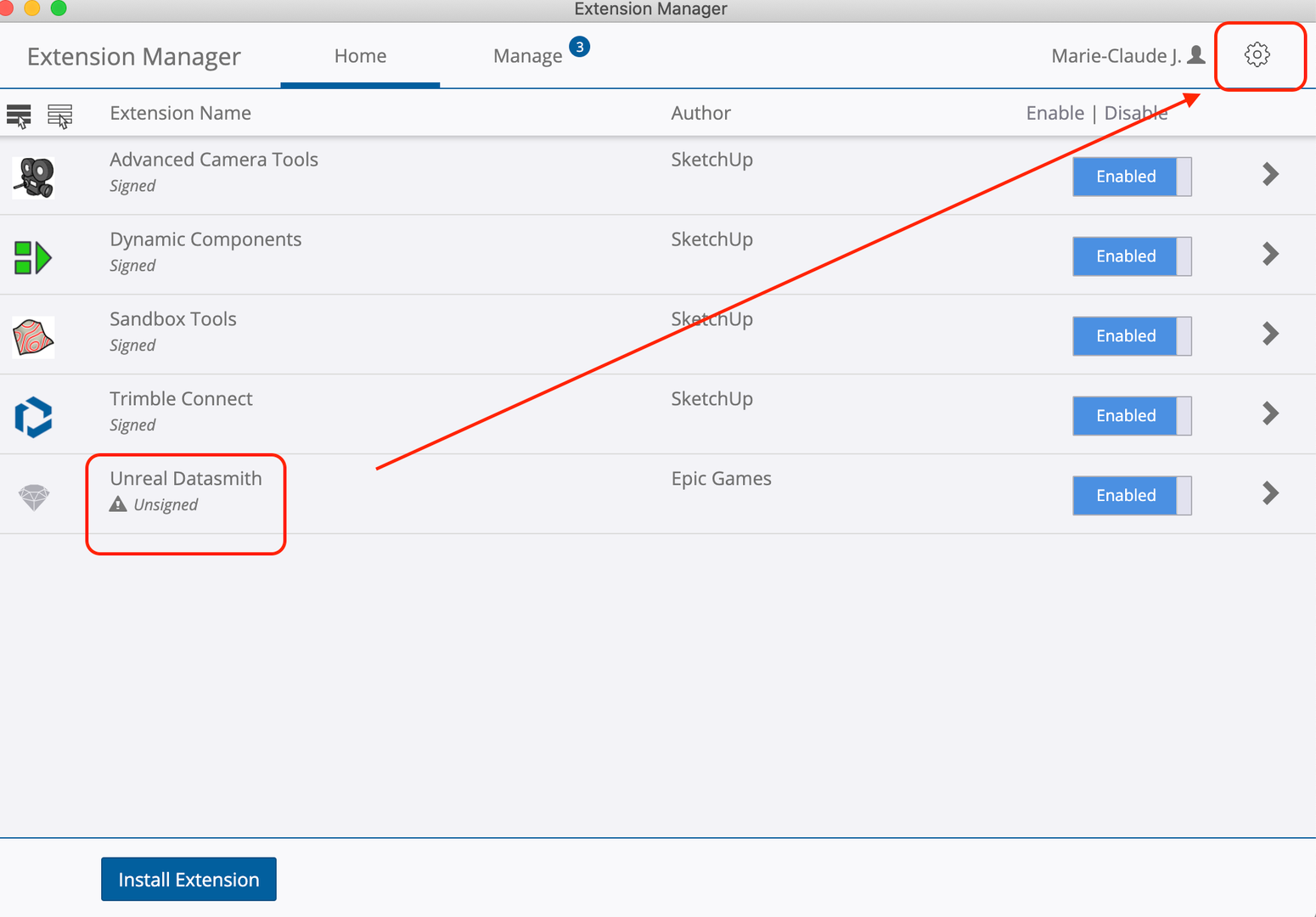Disable the Unreal Datasmith extension

pyautogui.click(x=1131, y=496)
